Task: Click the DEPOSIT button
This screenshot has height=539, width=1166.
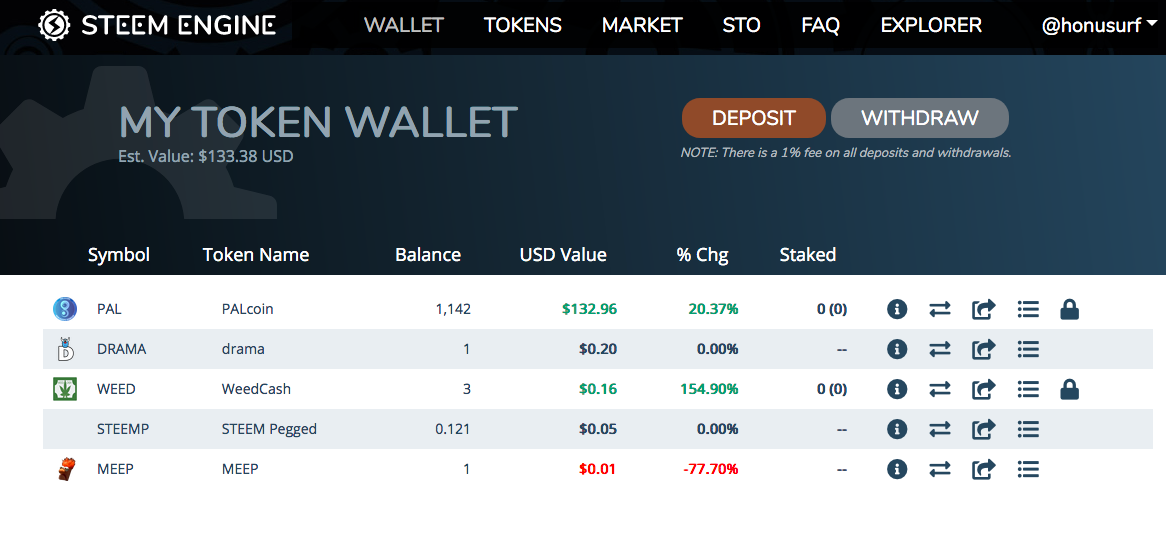Action: pyautogui.click(x=753, y=118)
